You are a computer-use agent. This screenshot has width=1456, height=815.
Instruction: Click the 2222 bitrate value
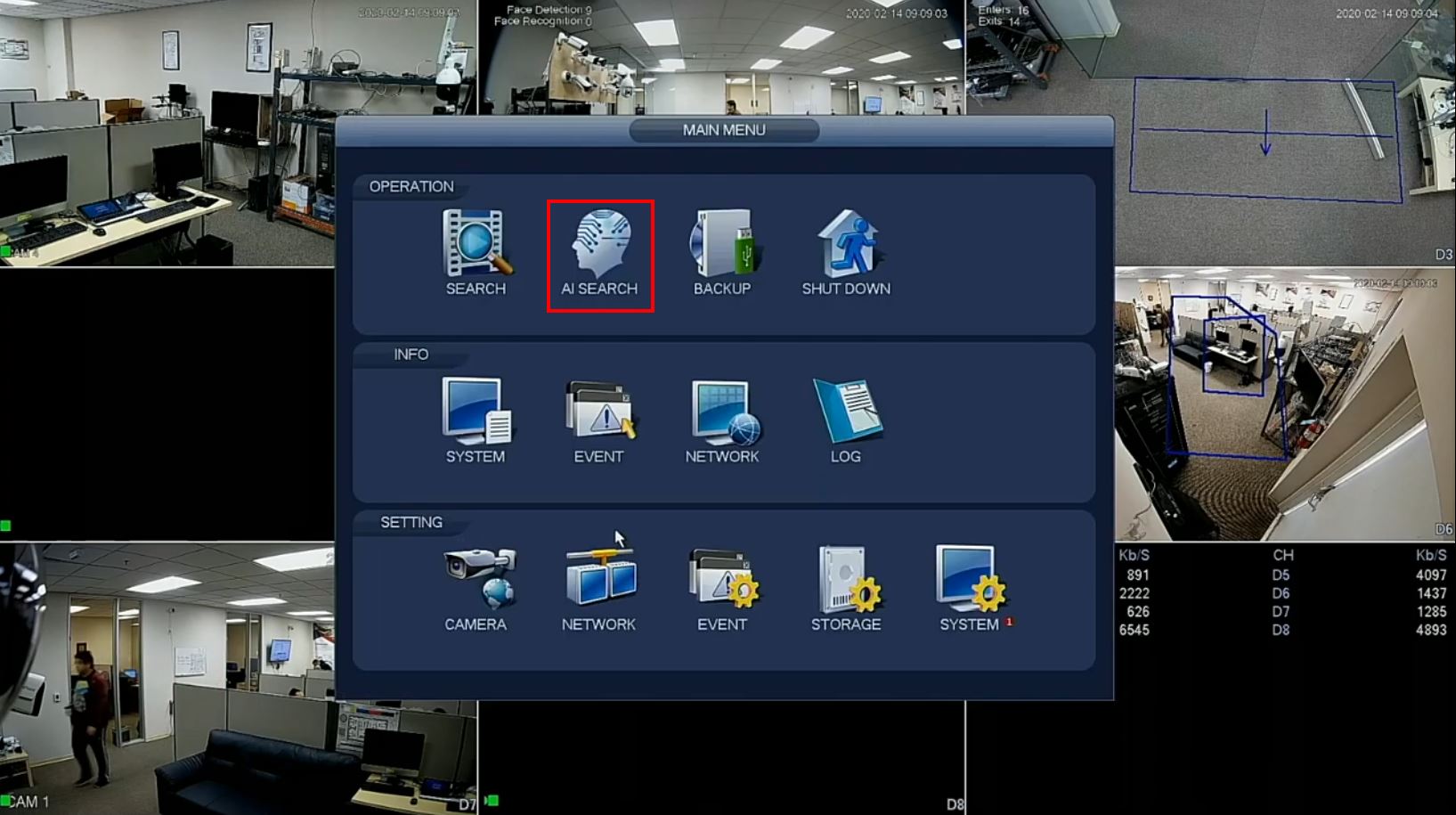tap(1134, 593)
